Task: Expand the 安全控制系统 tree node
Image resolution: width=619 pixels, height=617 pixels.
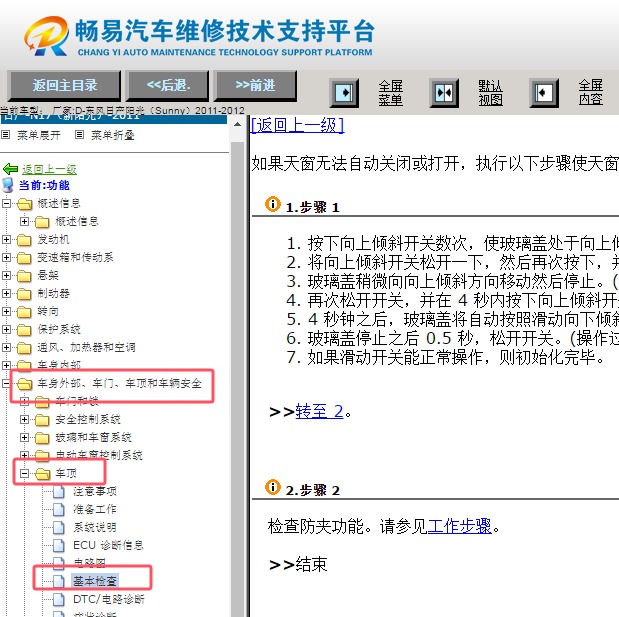Action: click(x=24, y=419)
